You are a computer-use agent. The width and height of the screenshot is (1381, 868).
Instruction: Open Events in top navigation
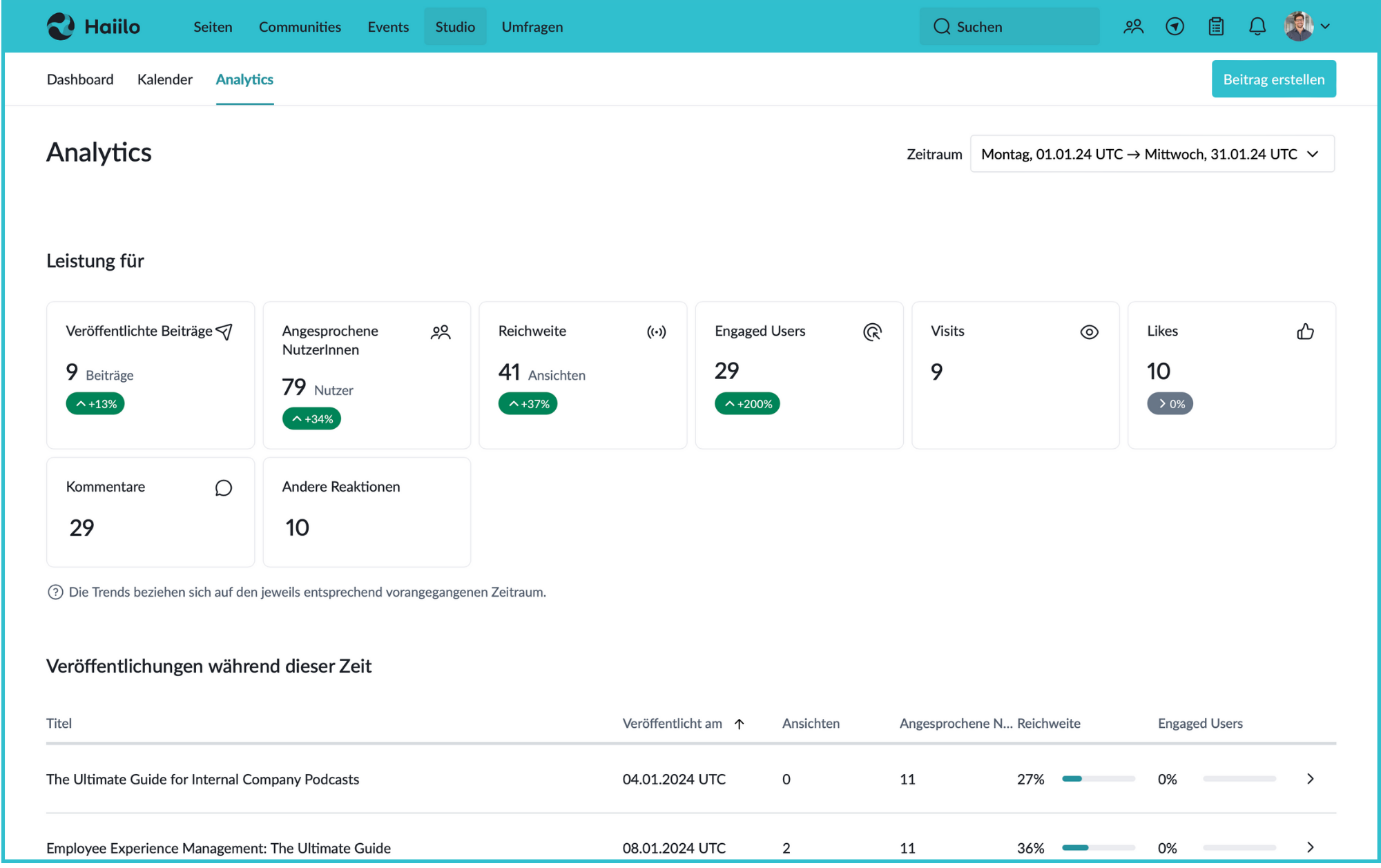coord(388,26)
